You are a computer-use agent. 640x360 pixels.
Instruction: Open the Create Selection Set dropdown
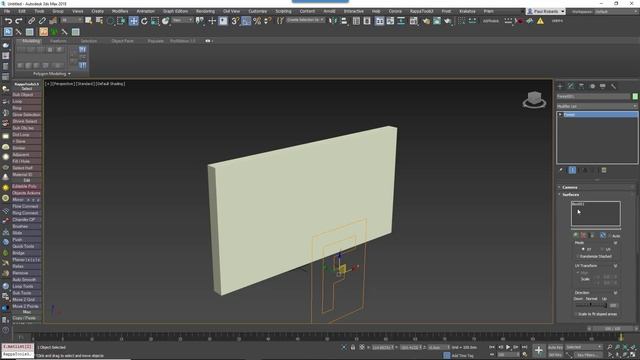pyautogui.click(x=305, y=20)
